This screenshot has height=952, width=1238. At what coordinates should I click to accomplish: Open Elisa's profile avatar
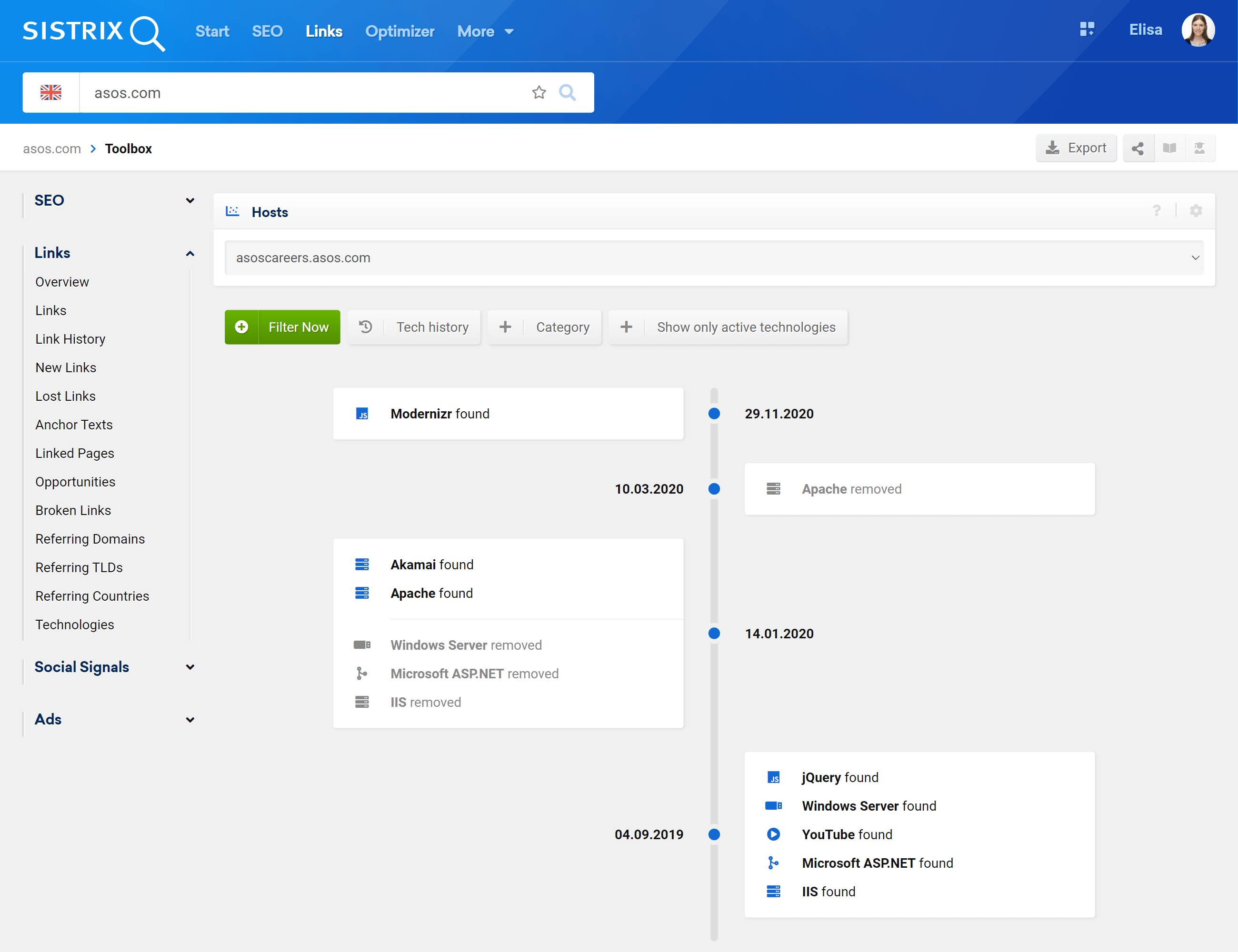coord(1198,30)
